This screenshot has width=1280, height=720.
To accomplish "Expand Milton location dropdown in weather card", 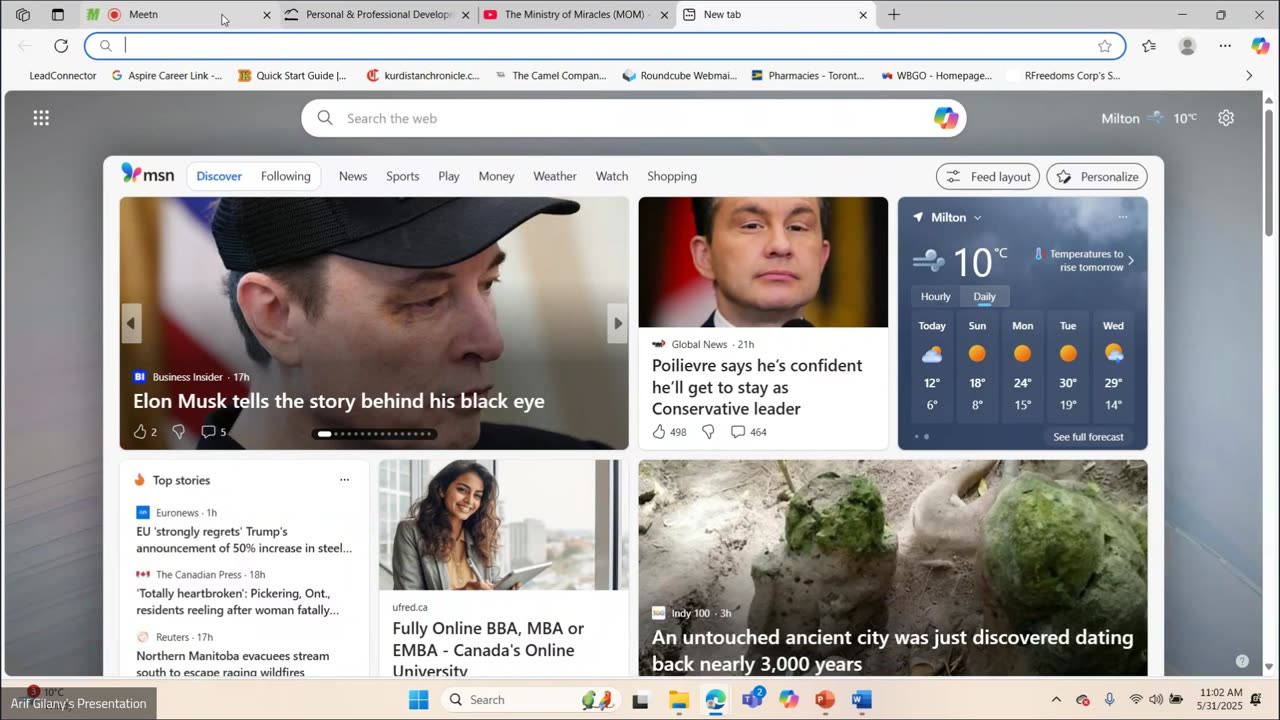I will pyautogui.click(x=977, y=217).
